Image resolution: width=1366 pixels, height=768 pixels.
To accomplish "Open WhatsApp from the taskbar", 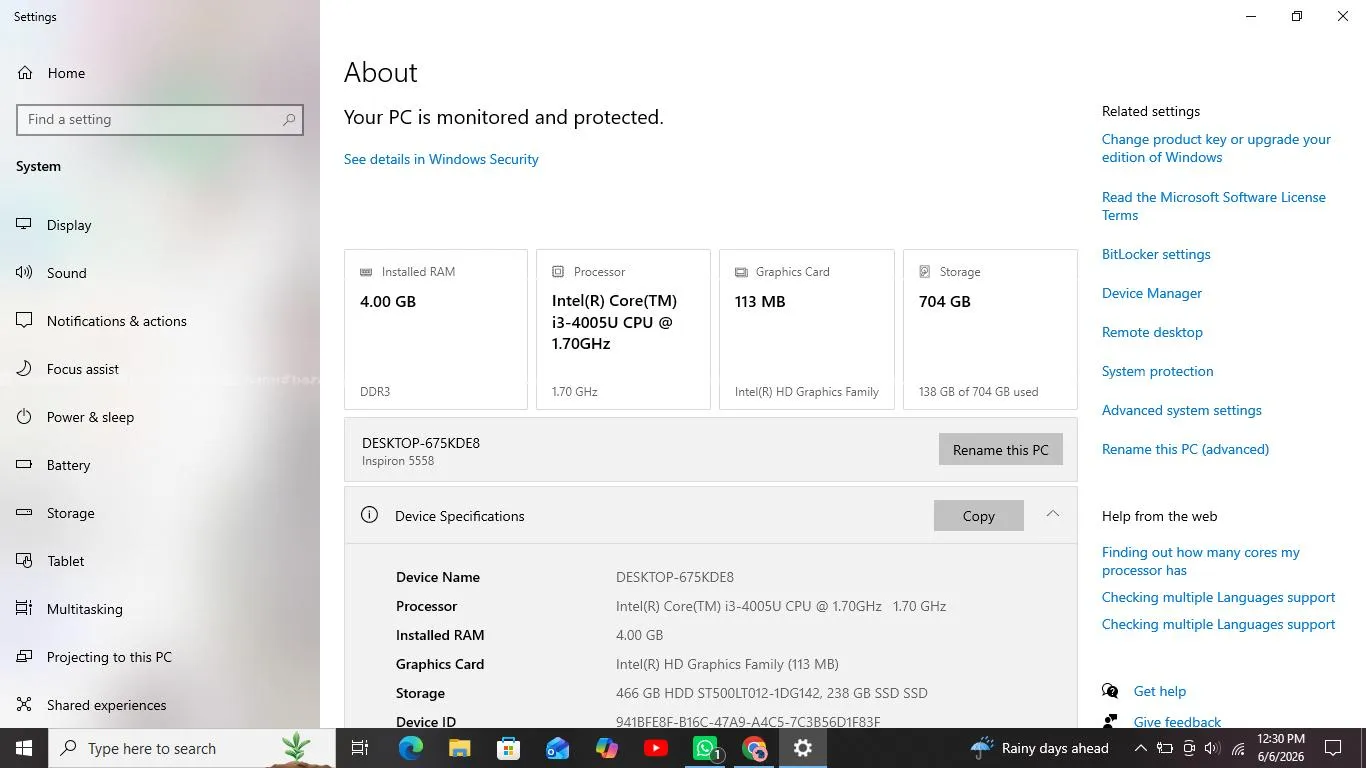I will [x=706, y=748].
